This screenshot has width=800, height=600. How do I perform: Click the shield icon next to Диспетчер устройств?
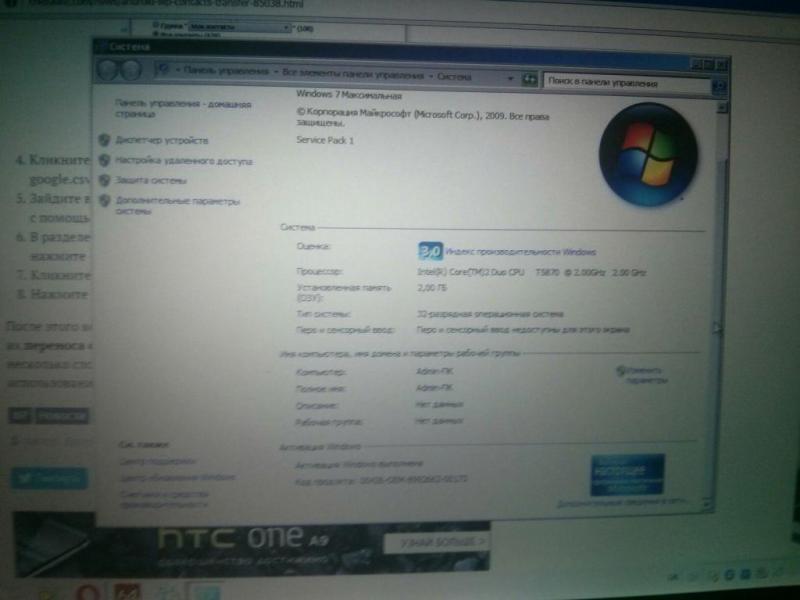point(104,140)
